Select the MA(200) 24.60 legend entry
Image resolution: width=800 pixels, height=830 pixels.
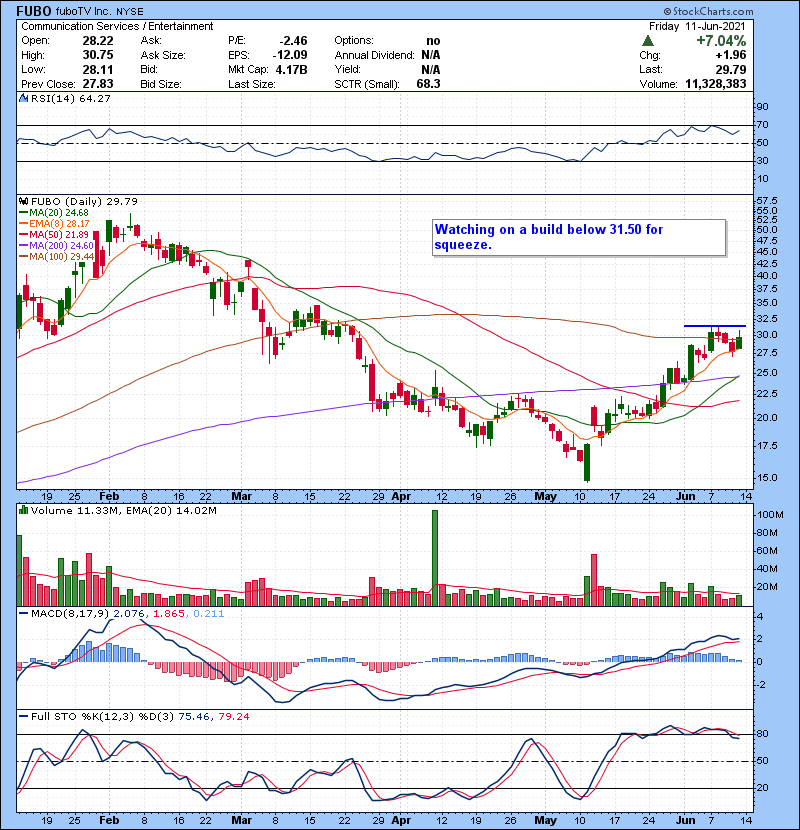click(x=56, y=246)
